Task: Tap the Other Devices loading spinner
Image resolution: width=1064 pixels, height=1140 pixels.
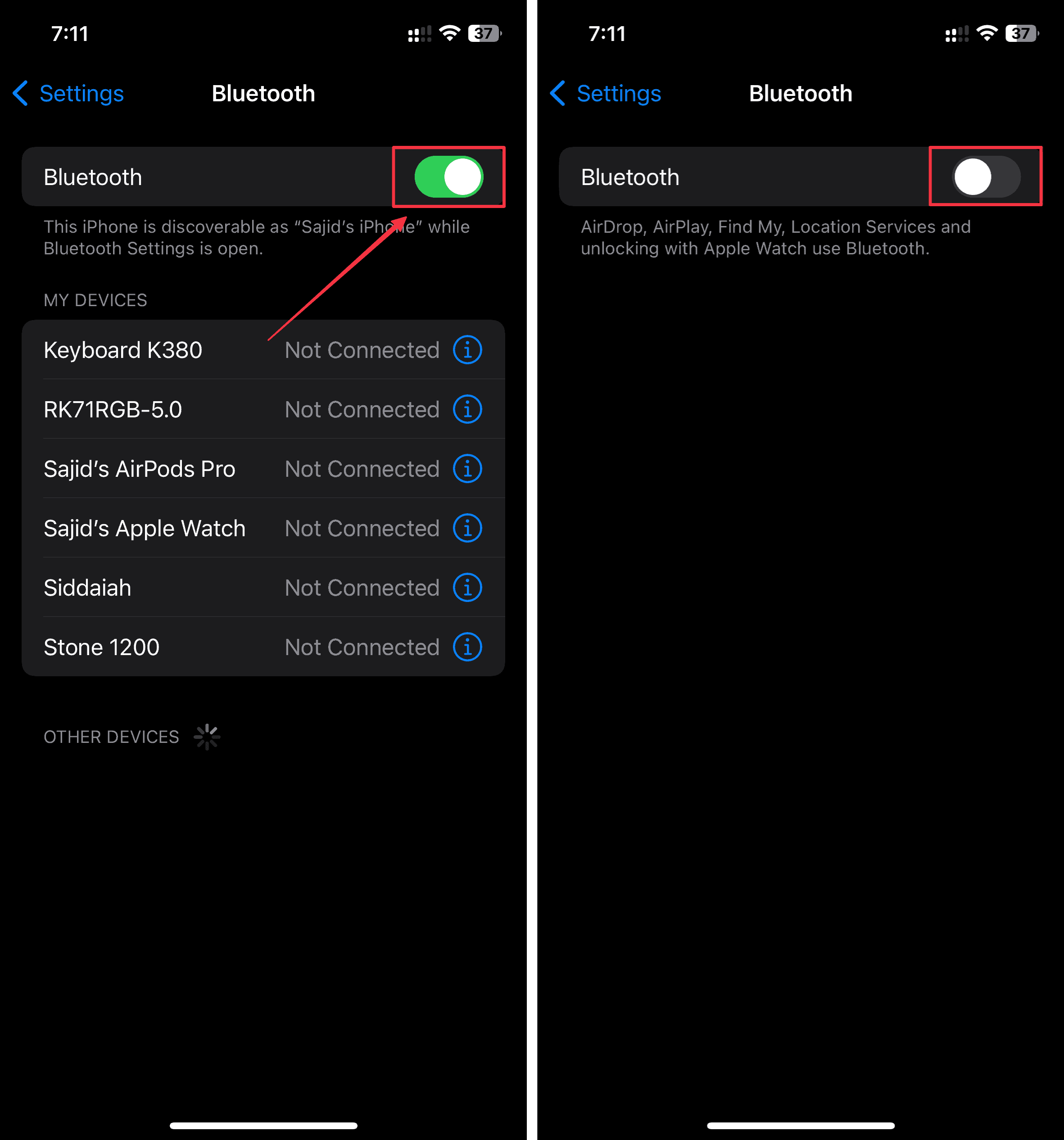Action: (207, 737)
